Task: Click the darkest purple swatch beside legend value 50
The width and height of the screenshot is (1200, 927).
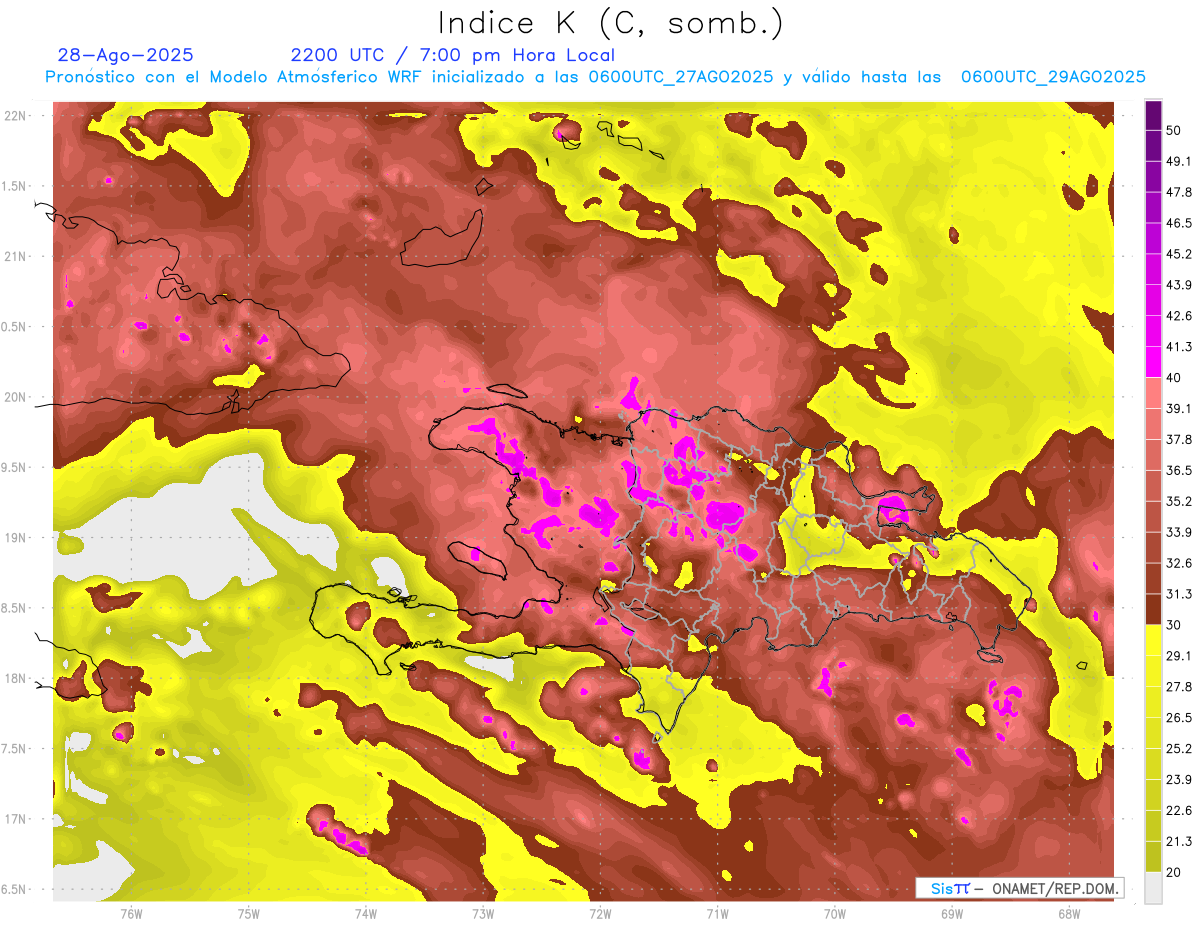Action: pyautogui.click(x=1153, y=115)
